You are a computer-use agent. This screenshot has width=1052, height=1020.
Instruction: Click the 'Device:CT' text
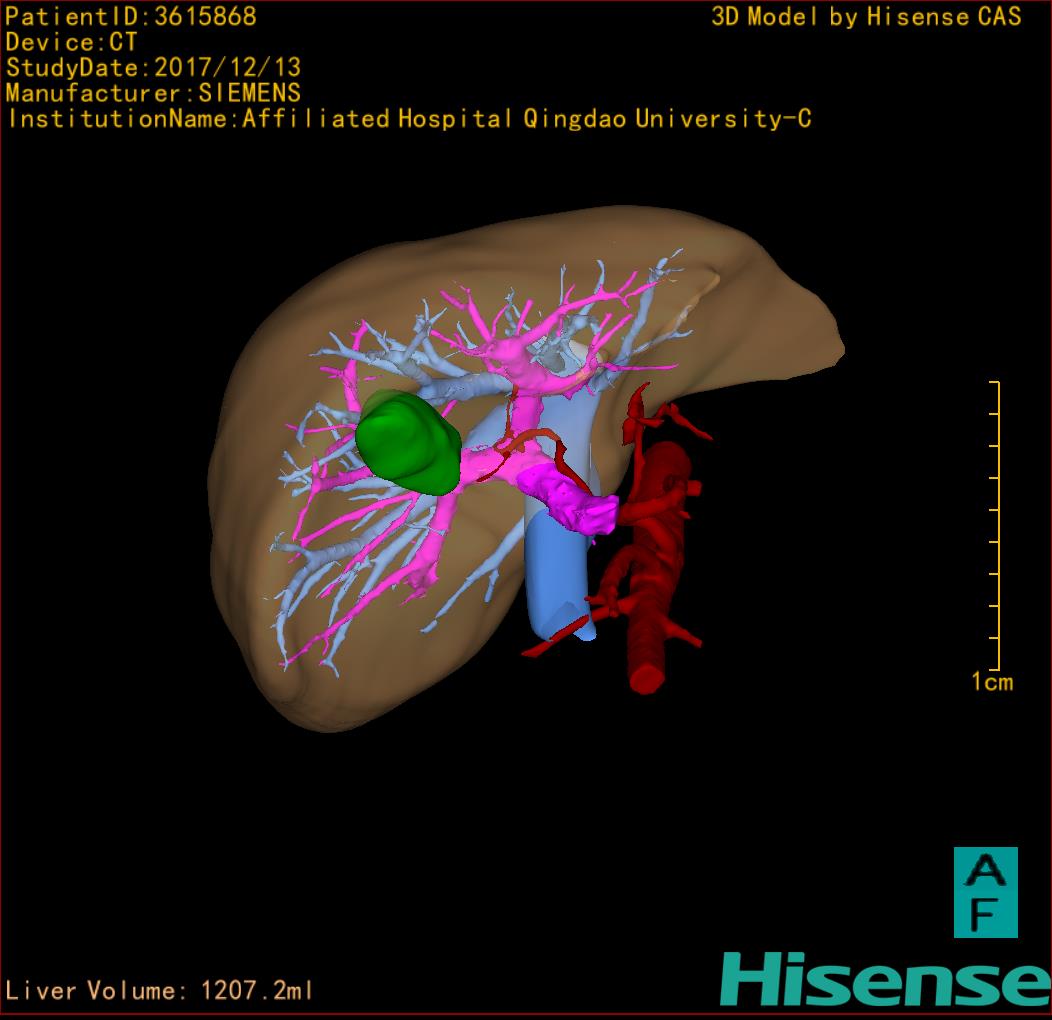tap(71, 42)
